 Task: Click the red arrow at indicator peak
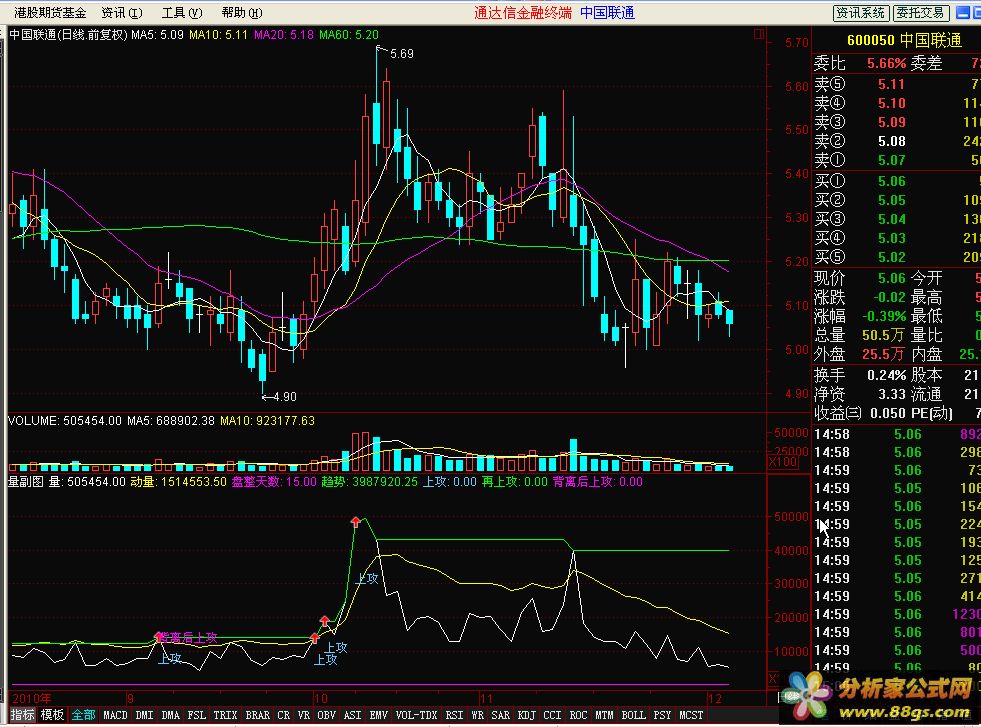point(355,521)
